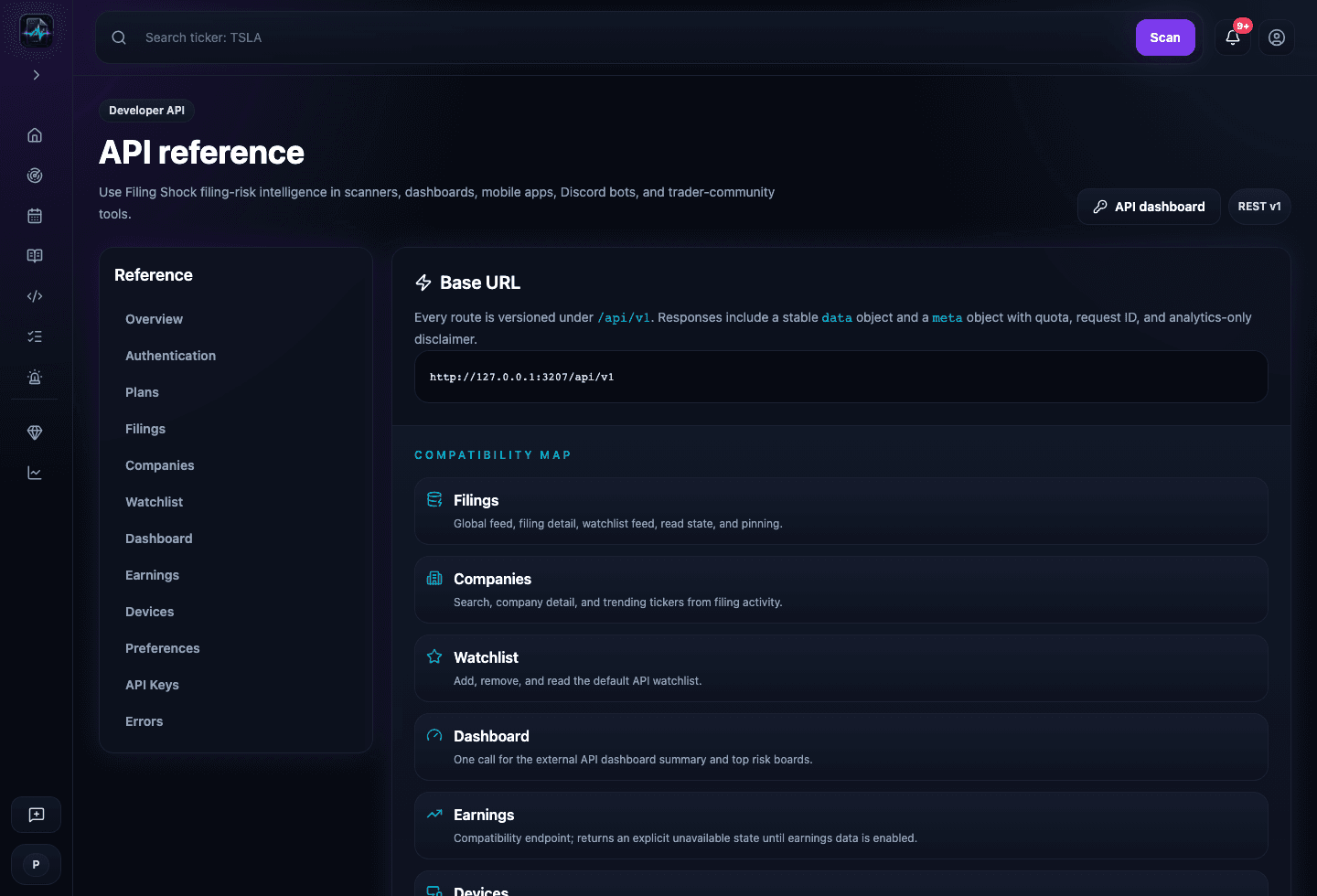Open the Home icon in sidebar
The width and height of the screenshot is (1317, 896).
35,135
